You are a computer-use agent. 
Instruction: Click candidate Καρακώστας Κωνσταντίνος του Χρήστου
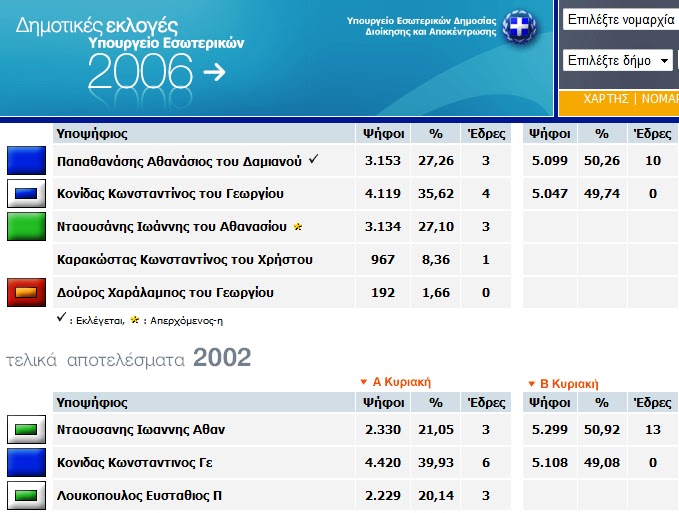pyautogui.click(x=184, y=259)
